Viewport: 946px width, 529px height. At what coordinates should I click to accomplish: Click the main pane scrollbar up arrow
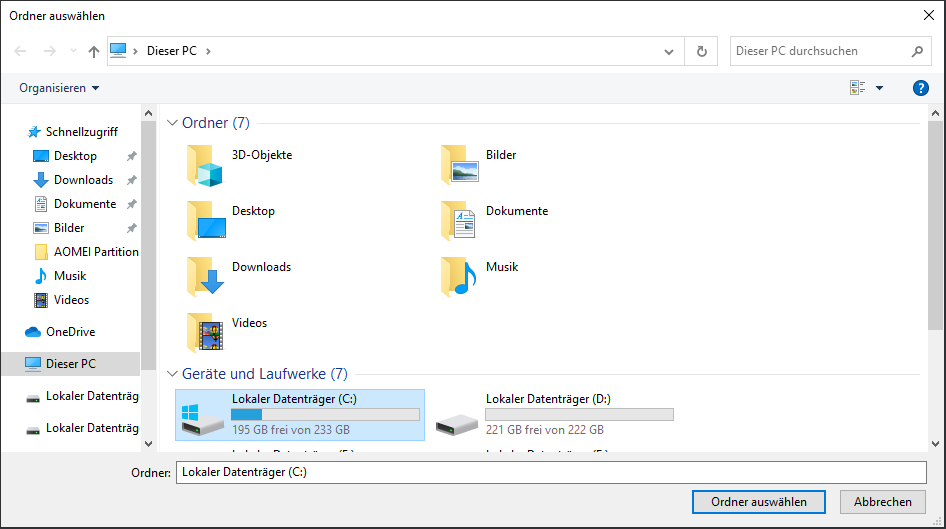point(935,113)
